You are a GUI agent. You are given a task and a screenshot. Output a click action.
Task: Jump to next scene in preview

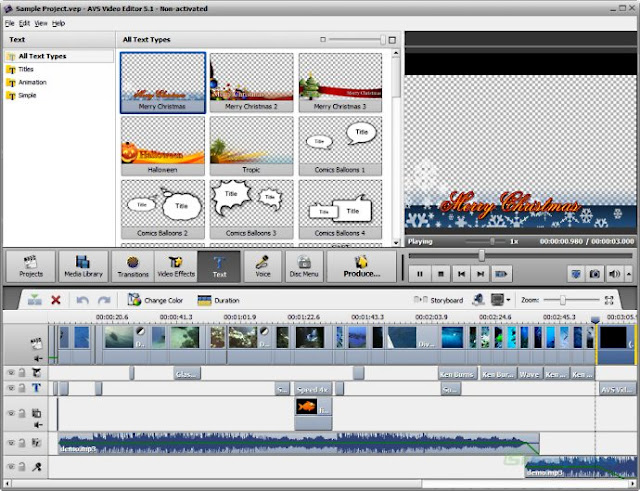click(x=501, y=274)
